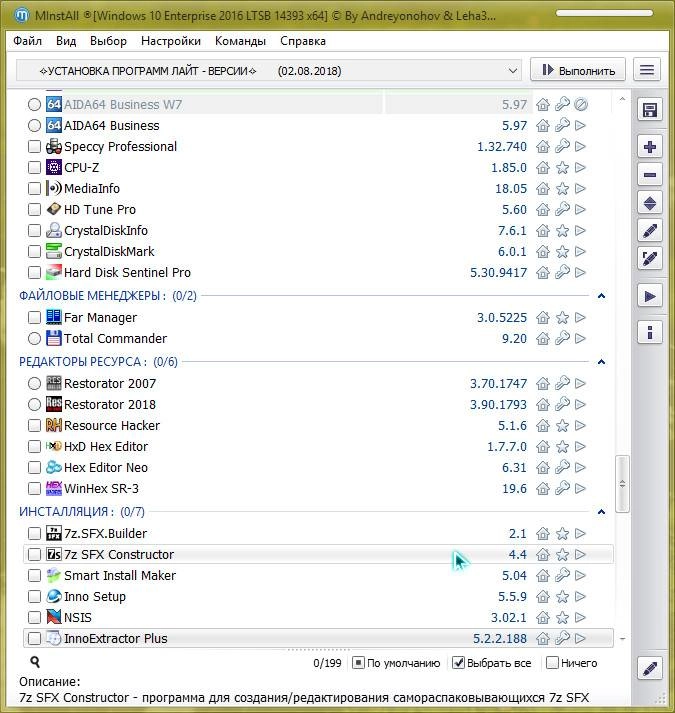This screenshot has height=713, width=675.
Task: Click key icon for Restorator 2018
Action: click(x=562, y=404)
